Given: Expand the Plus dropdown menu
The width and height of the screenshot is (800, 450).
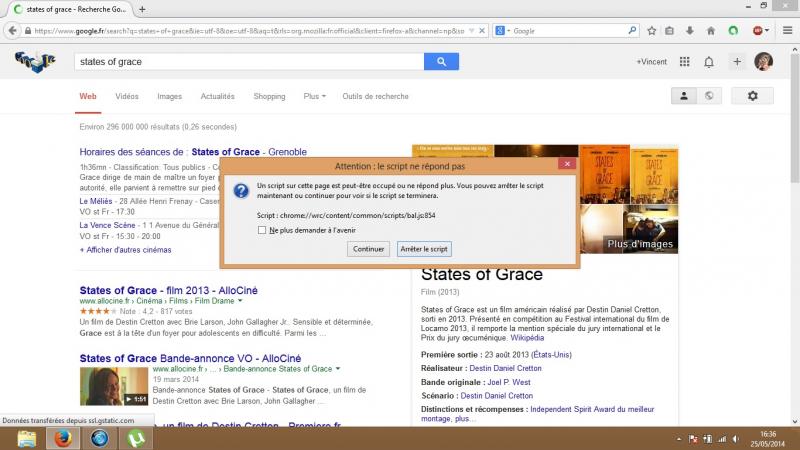Looking at the screenshot, I should point(314,96).
